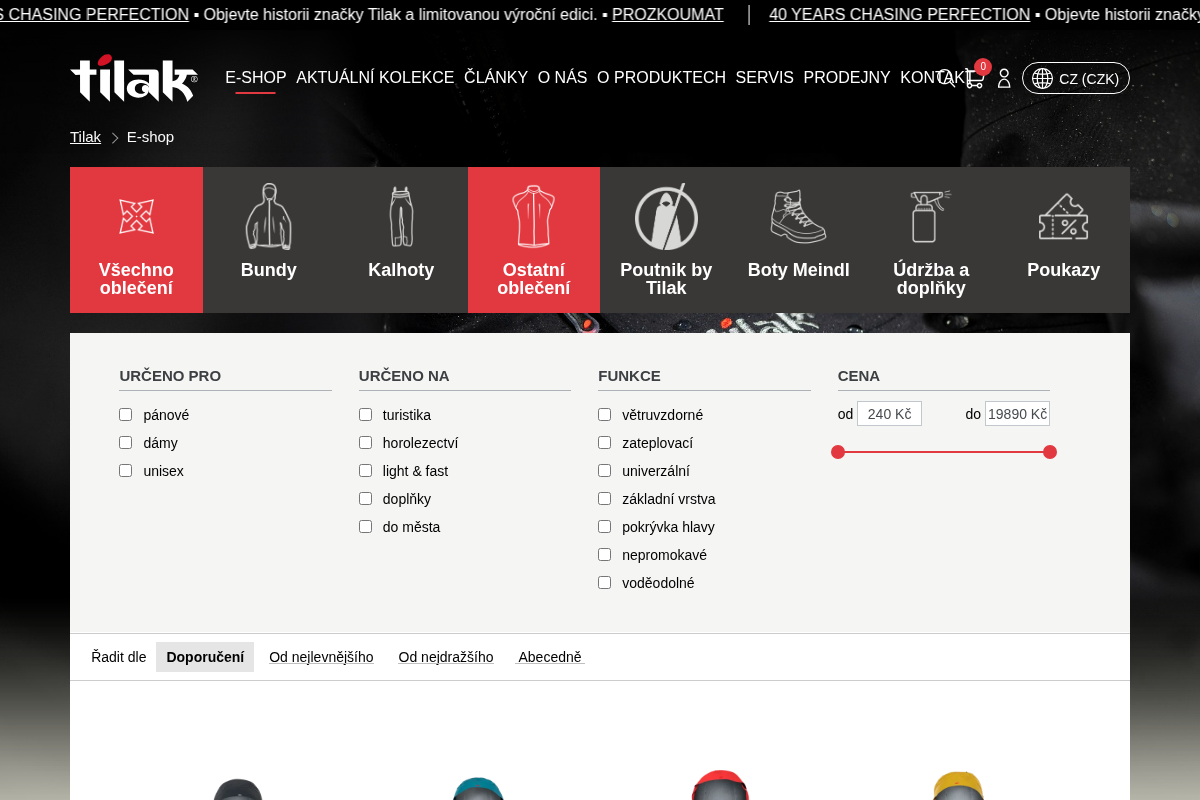Check the pánové filter checkbox
Image resolution: width=1200 pixels, height=800 pixels.
click(x=126, y=415)
